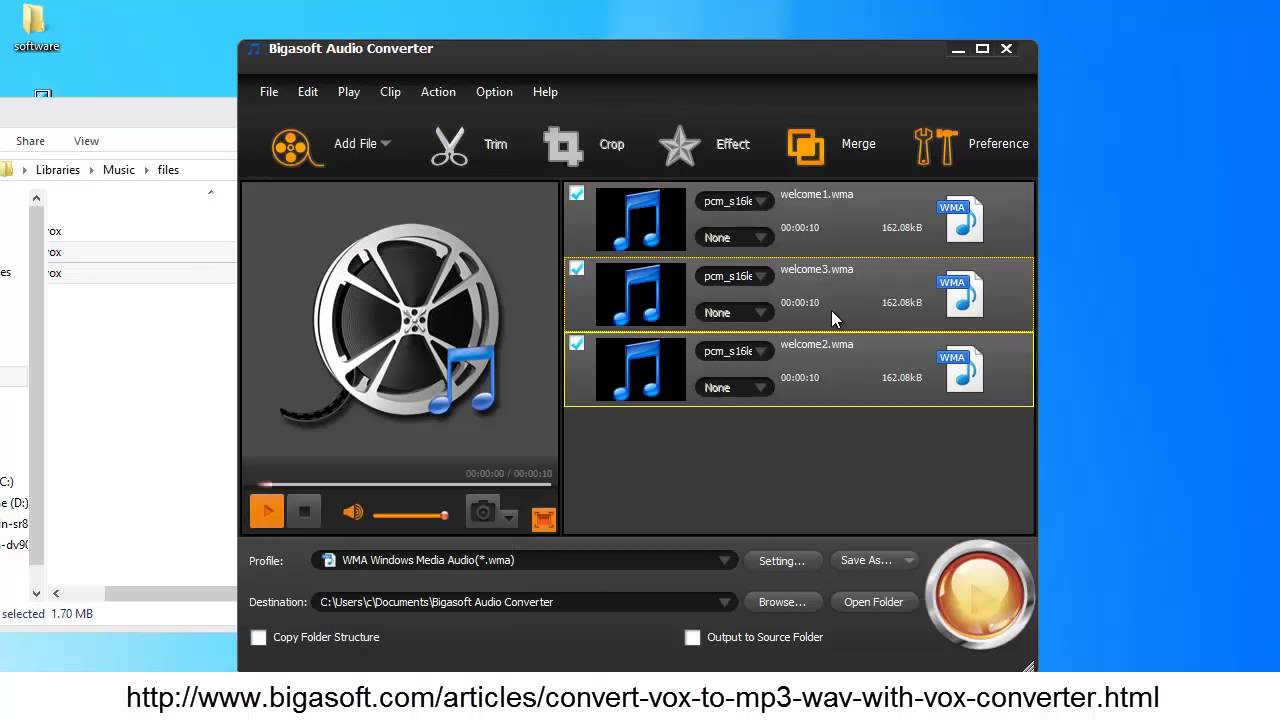This screenshot has height=720, width=1280.
Task: Click the Setting... button
Action: [782, 561]
